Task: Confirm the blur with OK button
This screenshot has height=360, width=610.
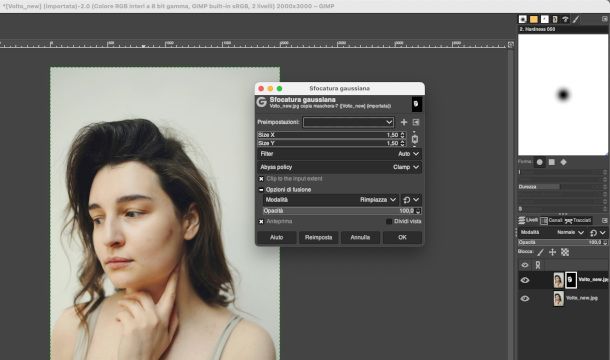Action: [x=402, y=237]
